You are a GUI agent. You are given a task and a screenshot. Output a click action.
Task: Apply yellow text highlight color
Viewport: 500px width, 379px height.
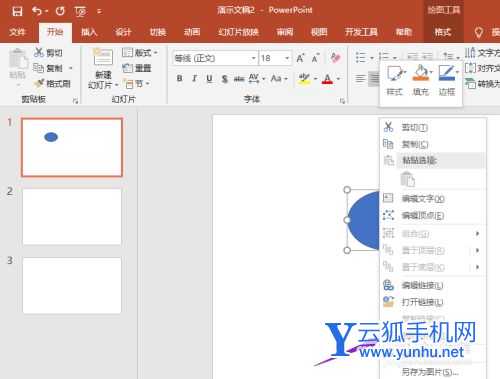(x=304, y=79)
